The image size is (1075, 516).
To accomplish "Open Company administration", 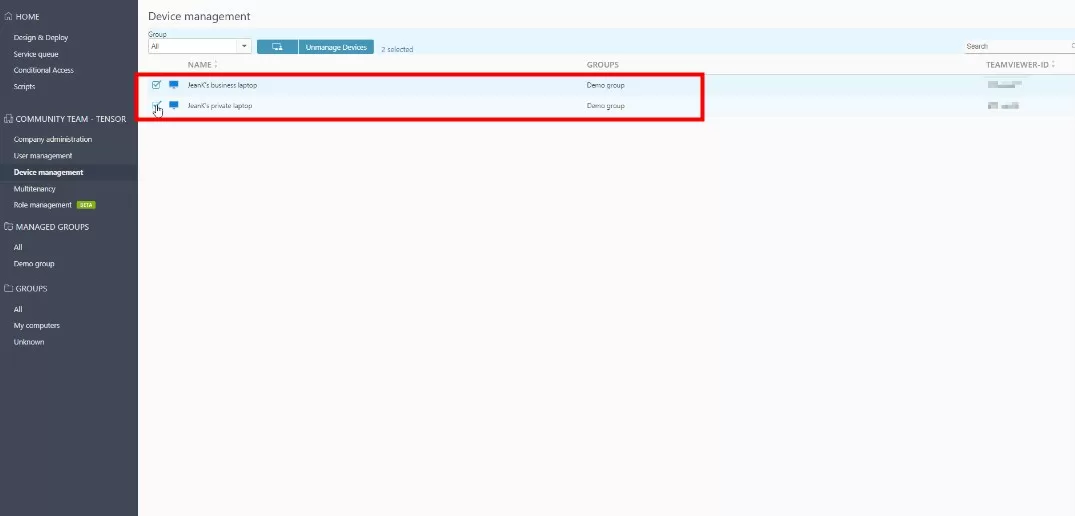I will pyautogui.click(x=53, y=140).
